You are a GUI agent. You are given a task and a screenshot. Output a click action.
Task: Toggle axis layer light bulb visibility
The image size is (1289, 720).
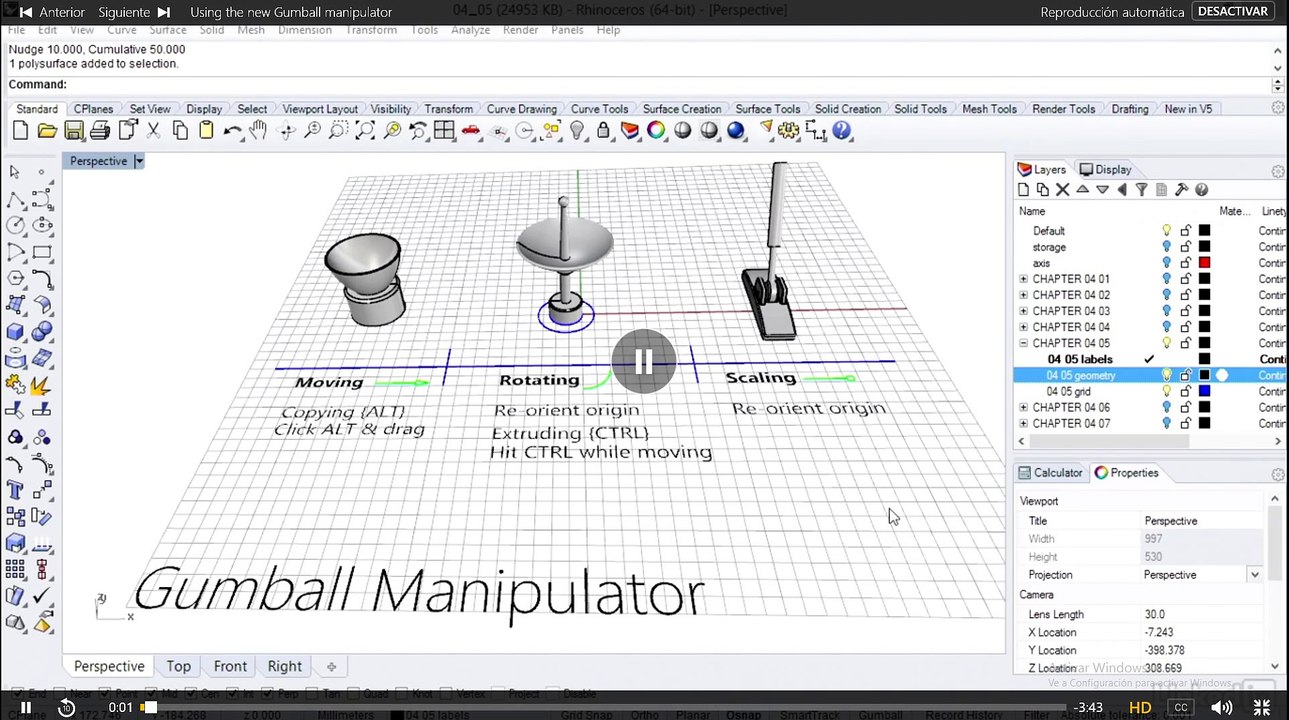pos(1166,263)
